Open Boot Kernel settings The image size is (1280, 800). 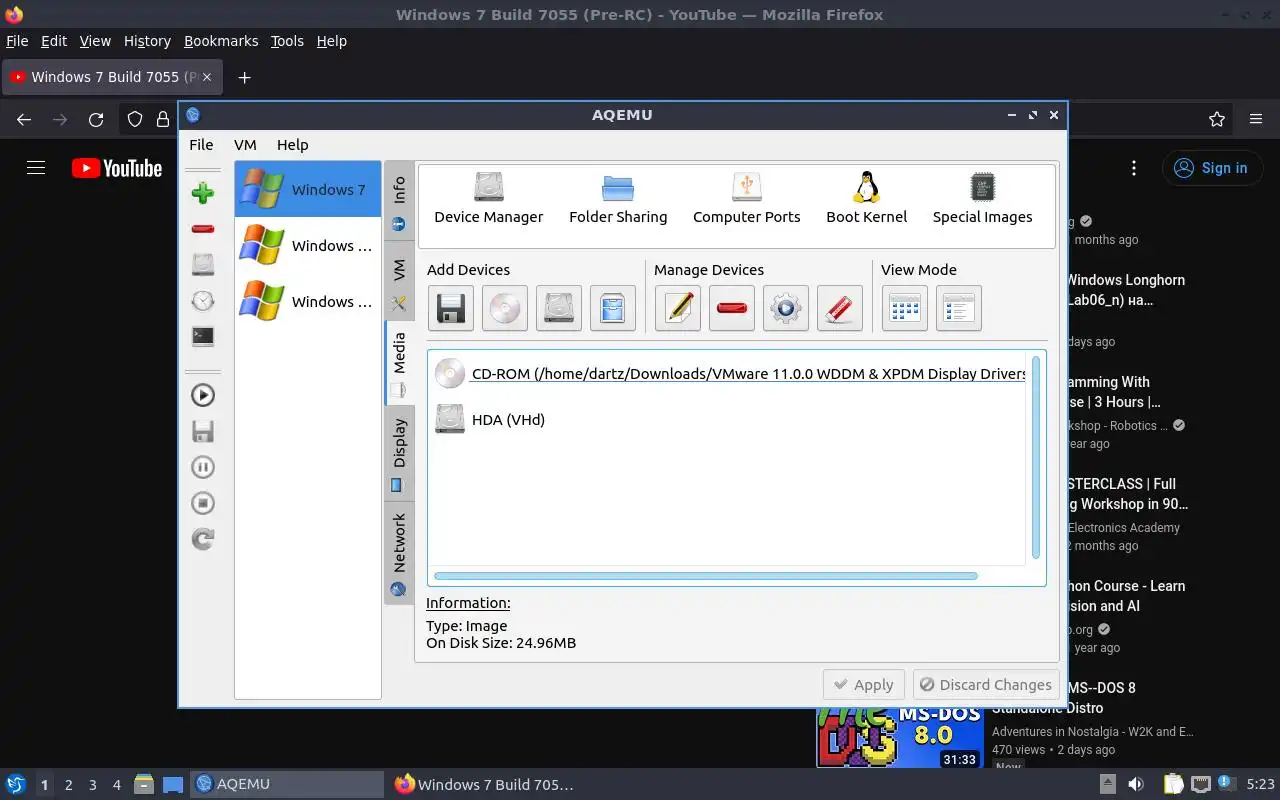[x=867, y=198]
